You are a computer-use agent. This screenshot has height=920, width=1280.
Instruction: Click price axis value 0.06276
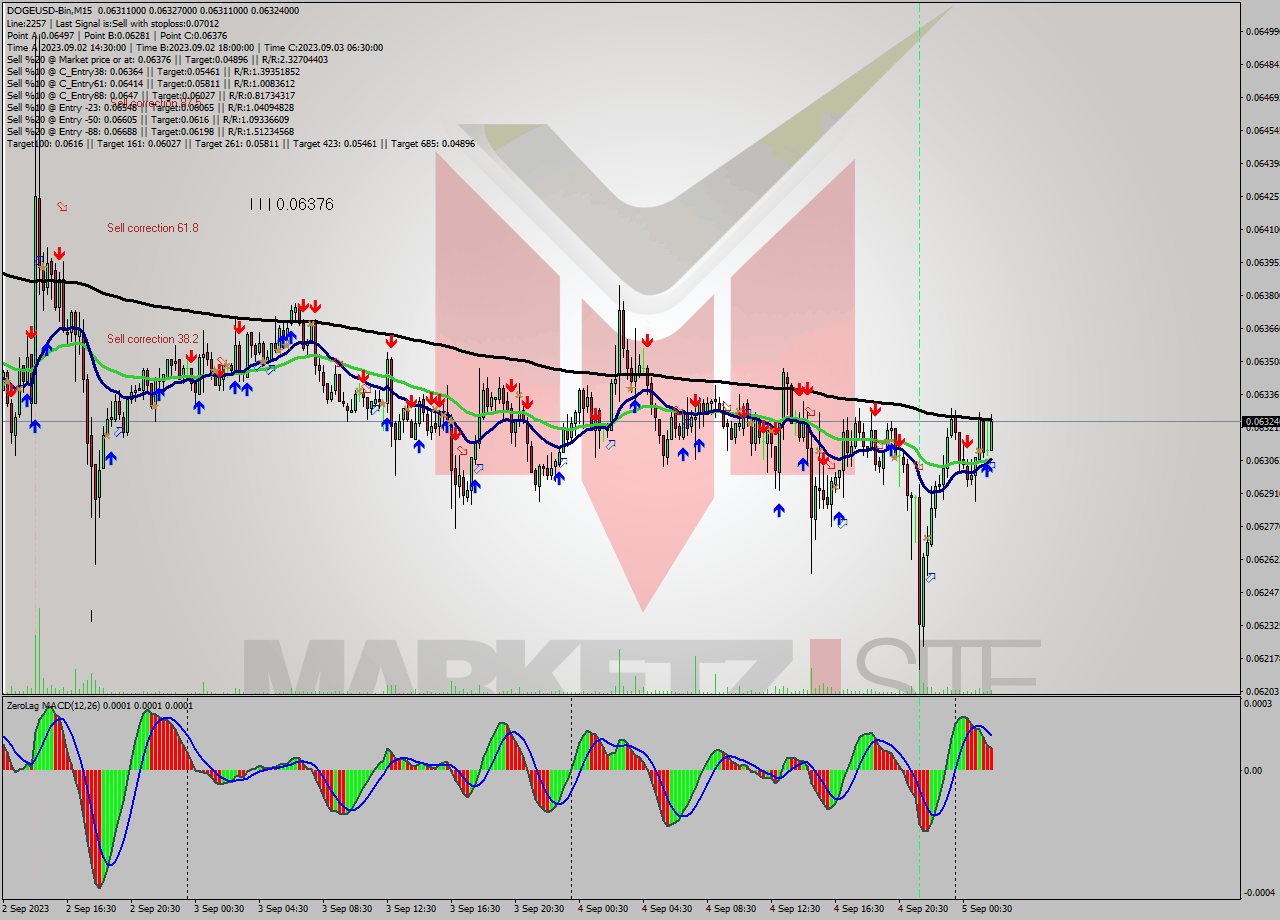[1261, 526]
